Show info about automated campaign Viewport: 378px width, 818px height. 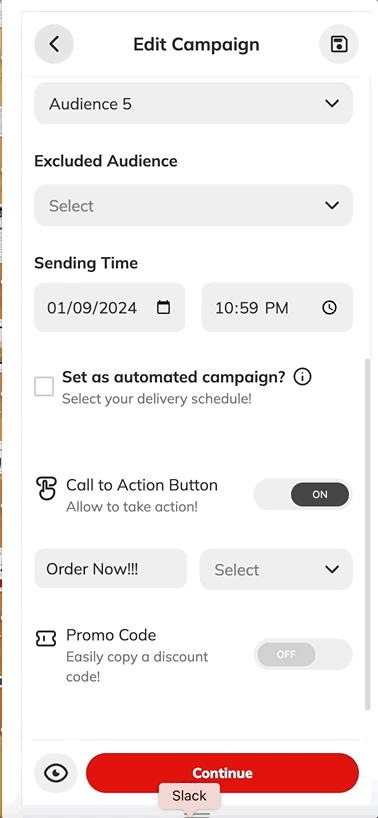302,376
